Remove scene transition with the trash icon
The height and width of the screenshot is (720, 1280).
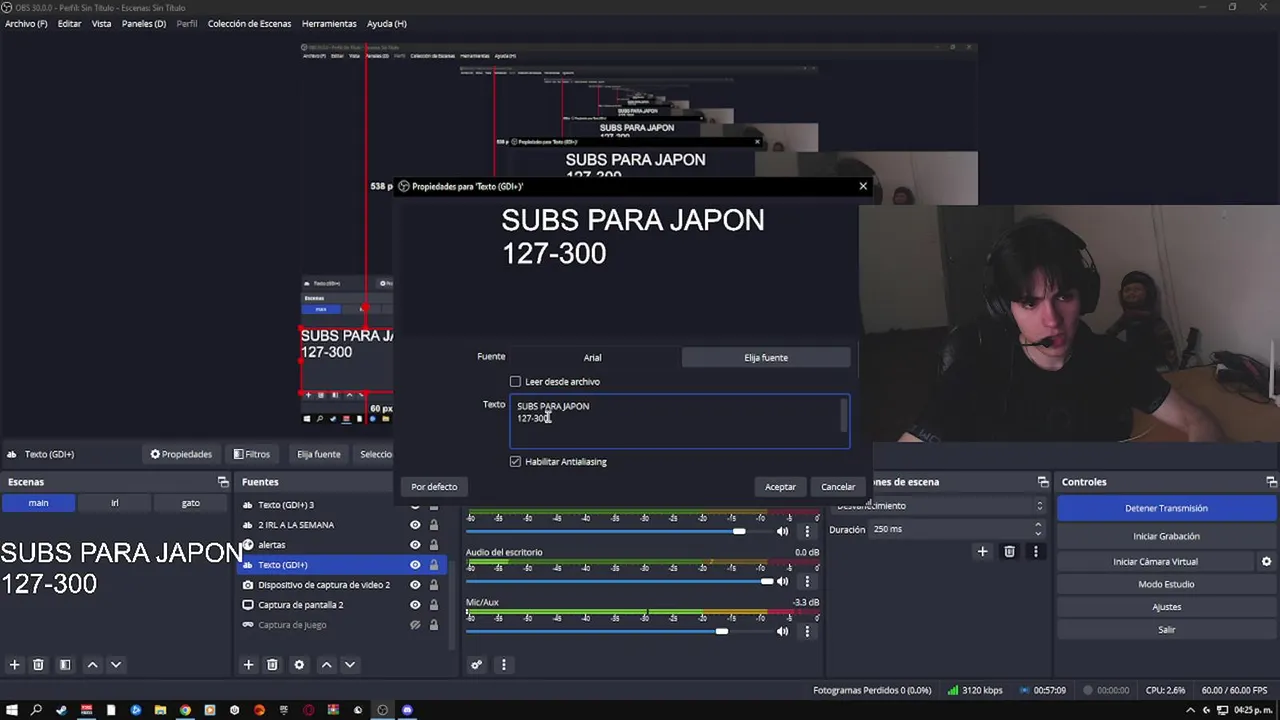click(x=1009, y=551)
